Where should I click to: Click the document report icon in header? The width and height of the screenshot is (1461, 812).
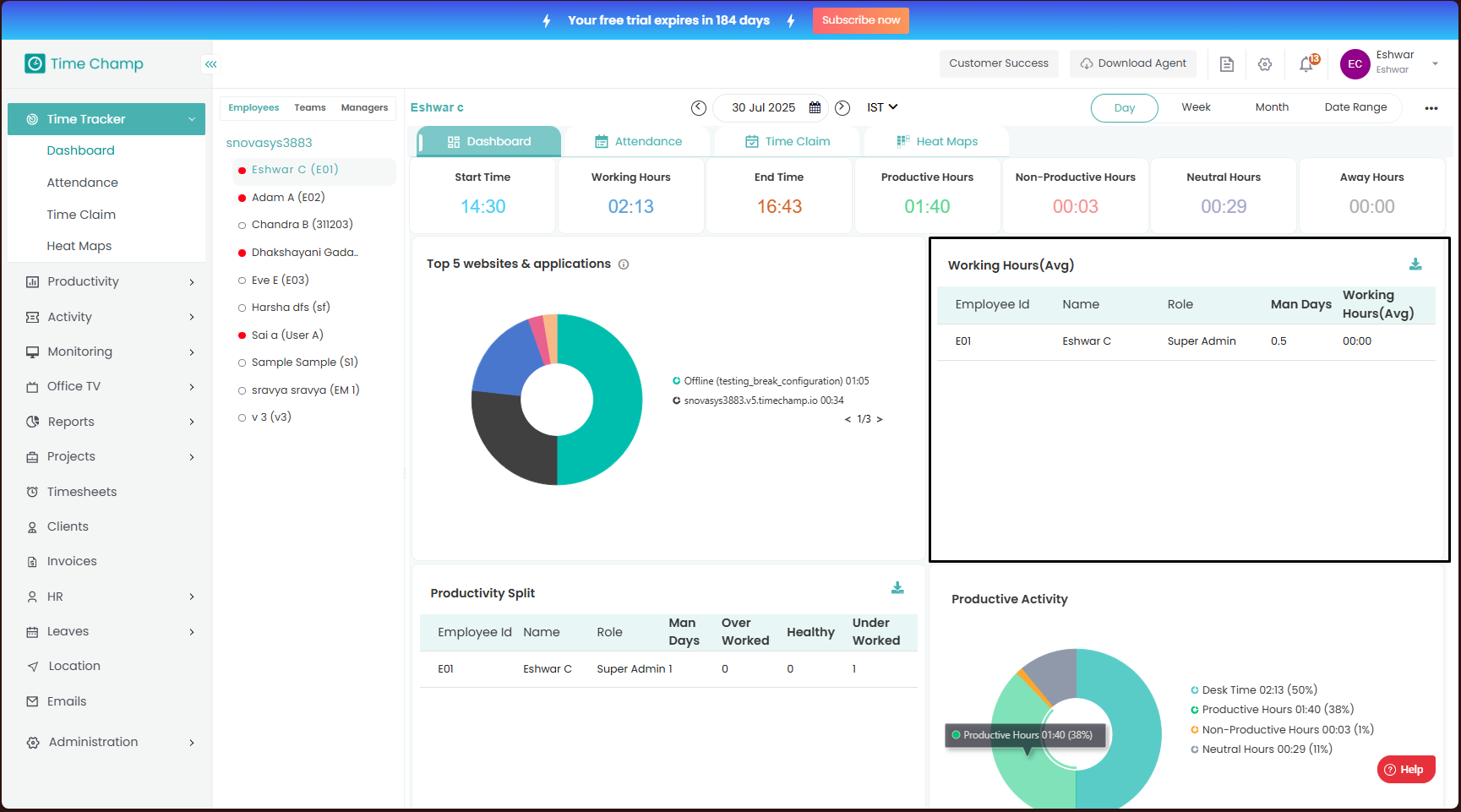click(x=1227, y=64)
